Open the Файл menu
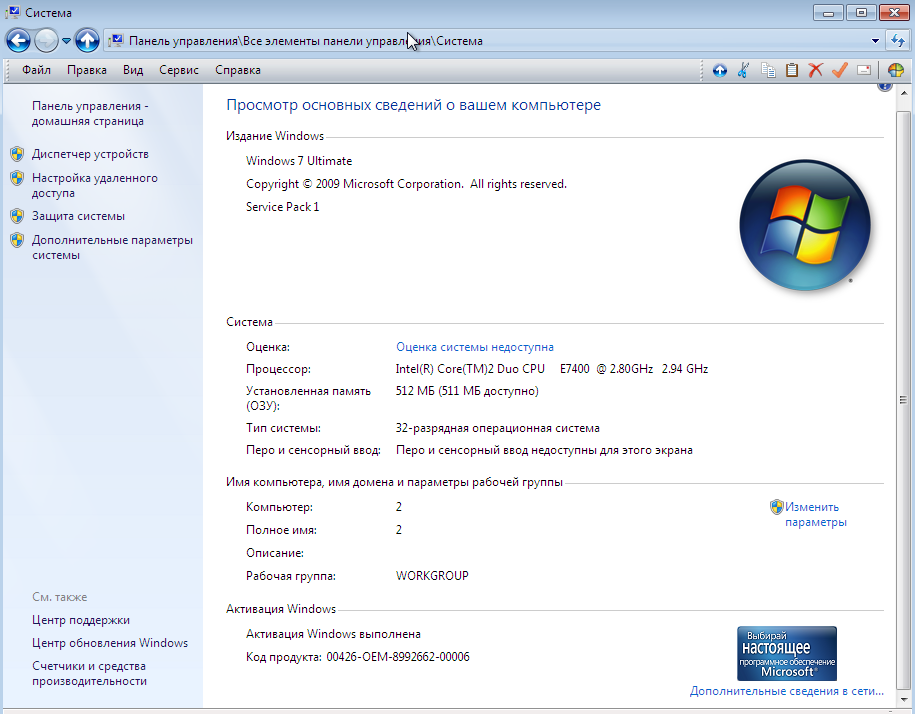The image size is (915, 714). (36, 70)
